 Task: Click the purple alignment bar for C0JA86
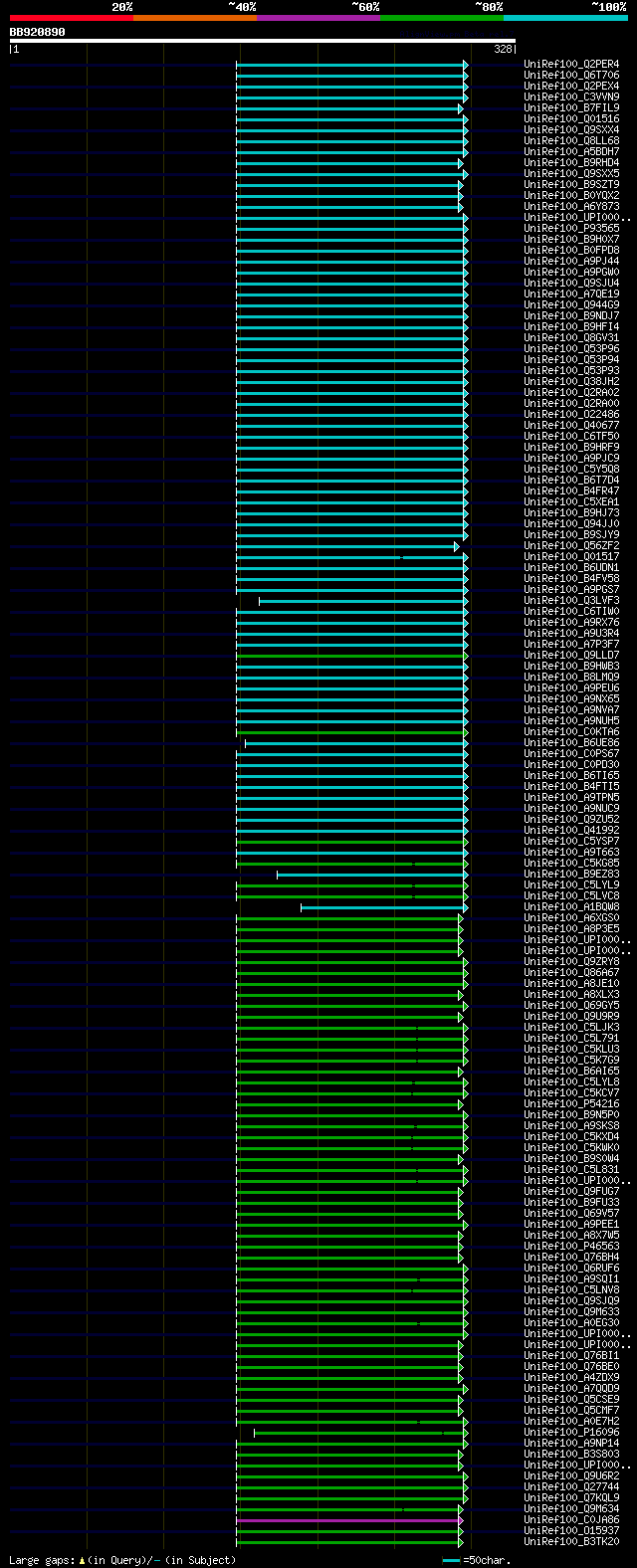pos(349,1520)
